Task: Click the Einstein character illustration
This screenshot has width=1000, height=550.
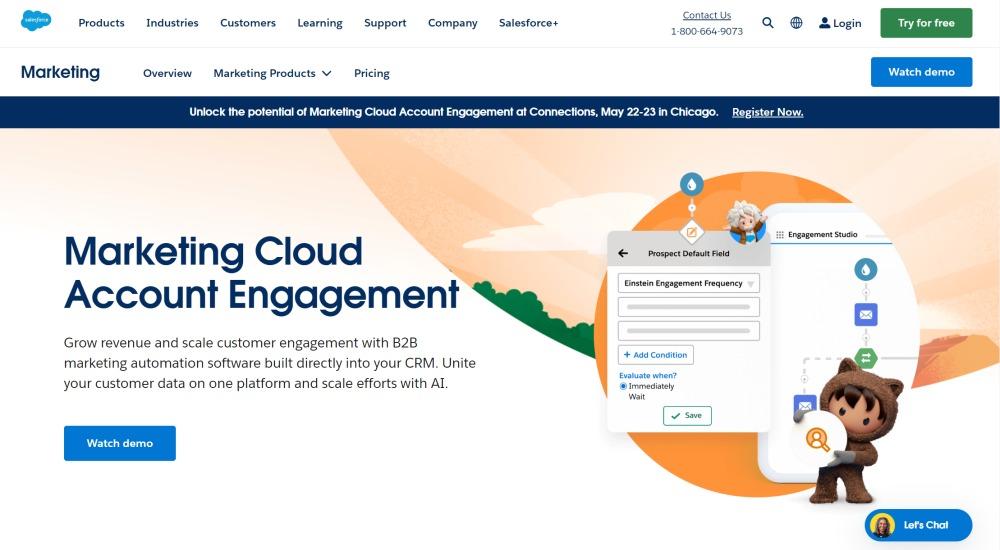Action: pyautogui.click(x=746, y=221)
